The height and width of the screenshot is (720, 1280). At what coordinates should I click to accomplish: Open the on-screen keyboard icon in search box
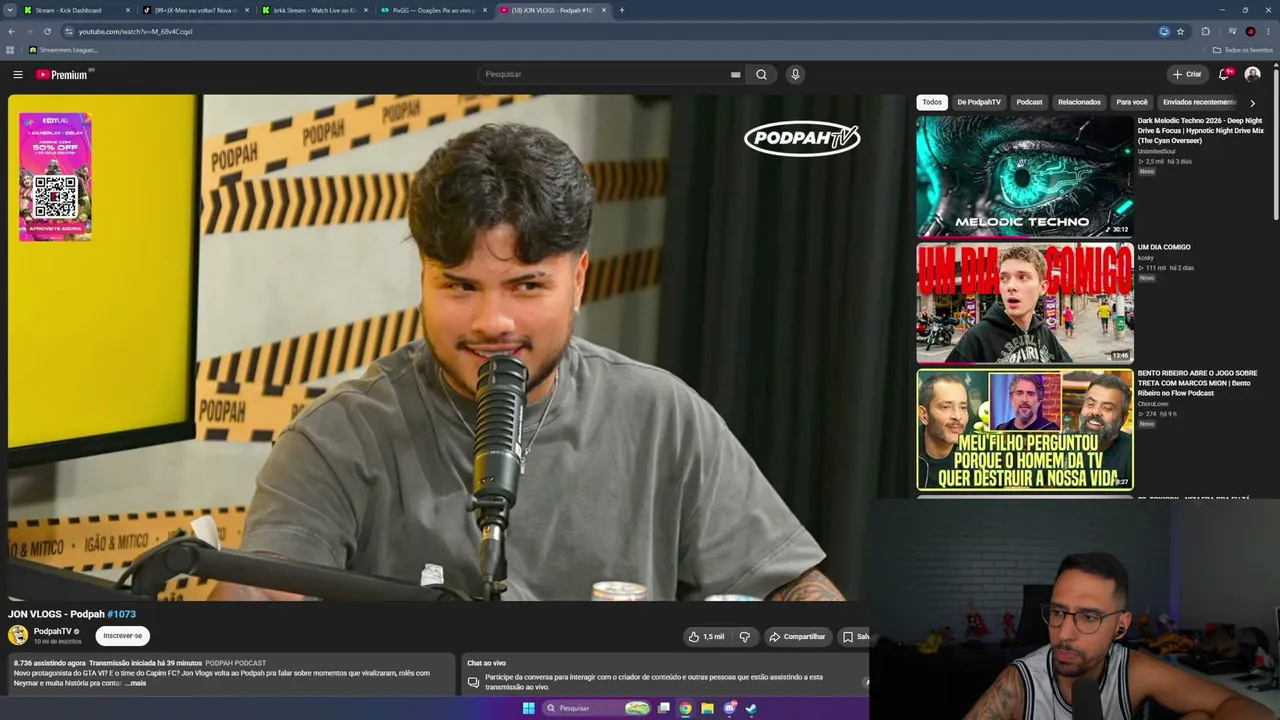click(x=736, y=75)
